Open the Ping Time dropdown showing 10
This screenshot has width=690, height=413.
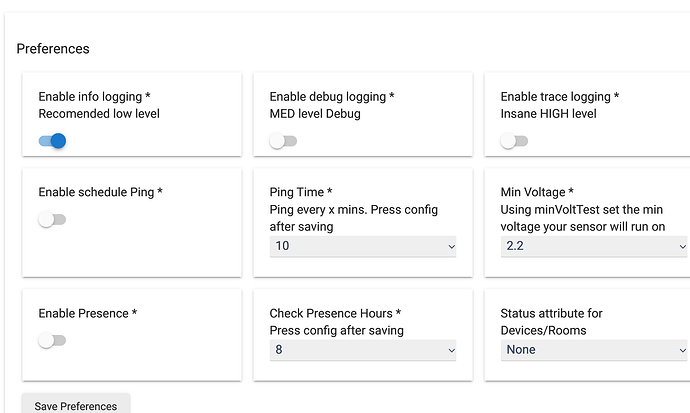(363, 246)
